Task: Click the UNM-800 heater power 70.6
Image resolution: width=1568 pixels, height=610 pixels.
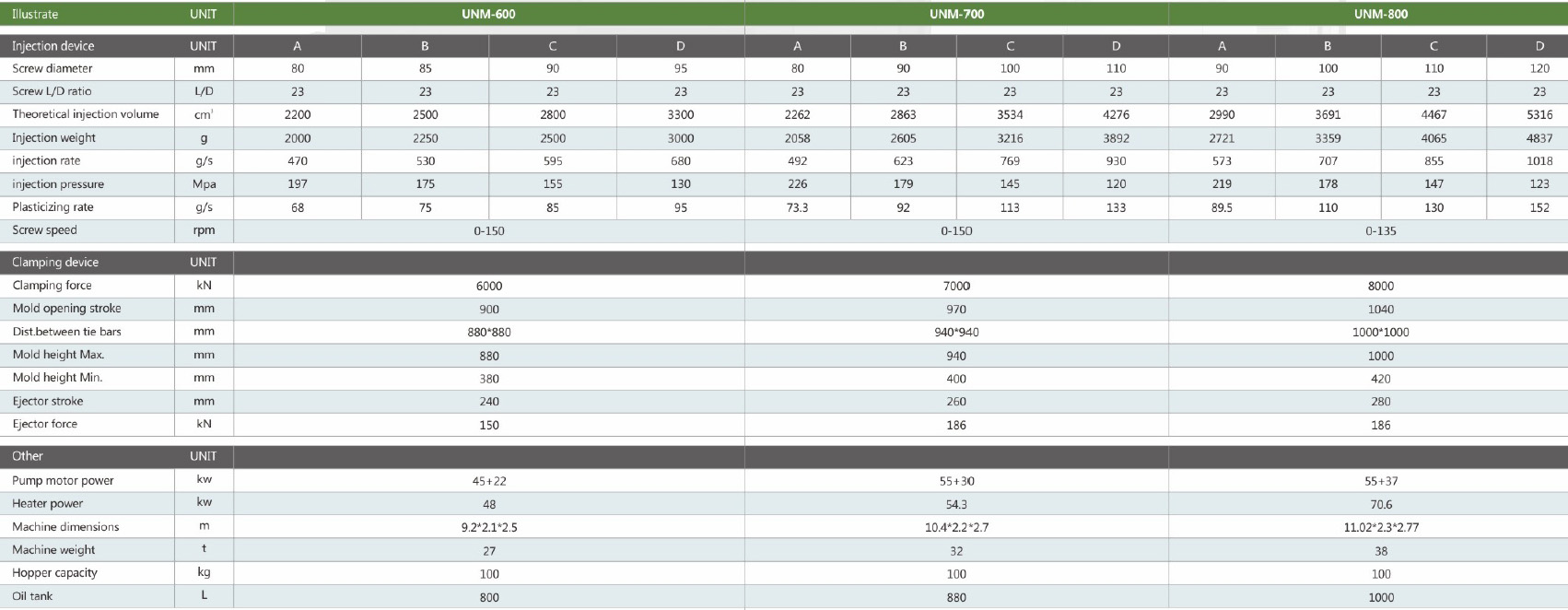Action: pyautogui.click(x=1380, y=504)
